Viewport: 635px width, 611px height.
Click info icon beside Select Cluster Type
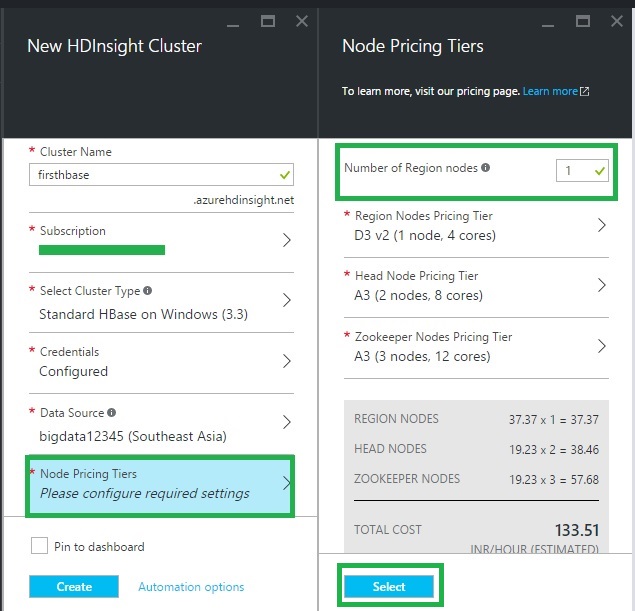coord(148,291)
